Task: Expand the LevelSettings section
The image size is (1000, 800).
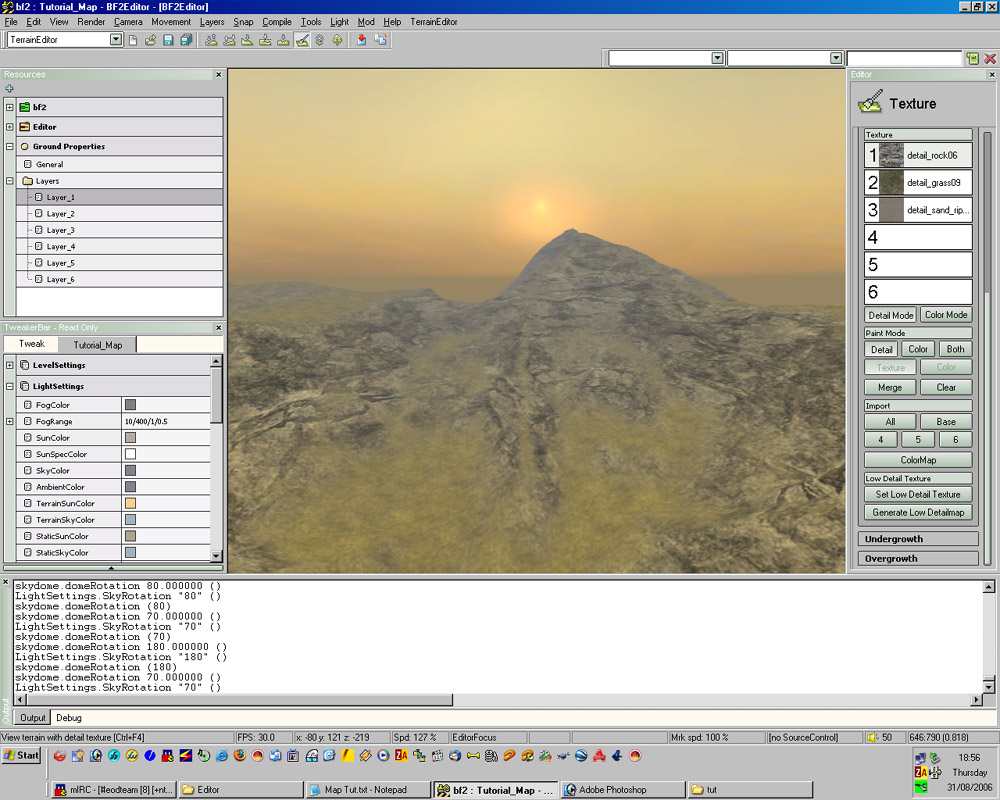Action: tap(9, 365)
